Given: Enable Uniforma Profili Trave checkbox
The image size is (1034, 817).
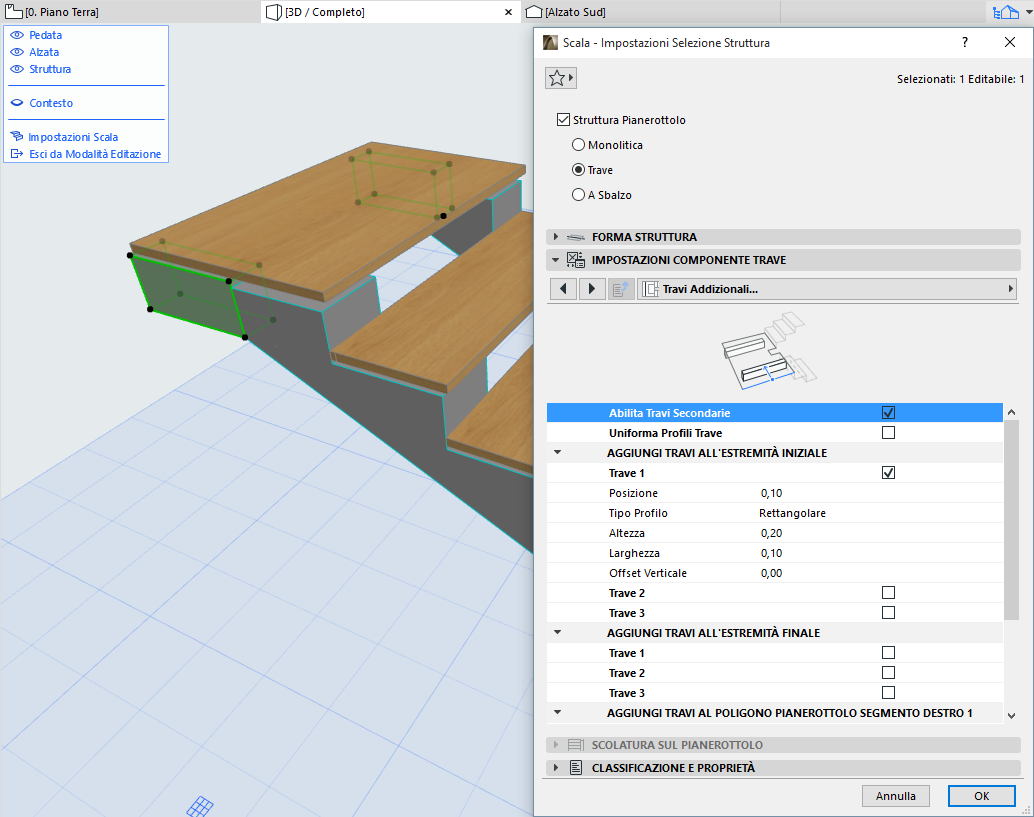Looking at the screenshot, I should tap(888, 433).
